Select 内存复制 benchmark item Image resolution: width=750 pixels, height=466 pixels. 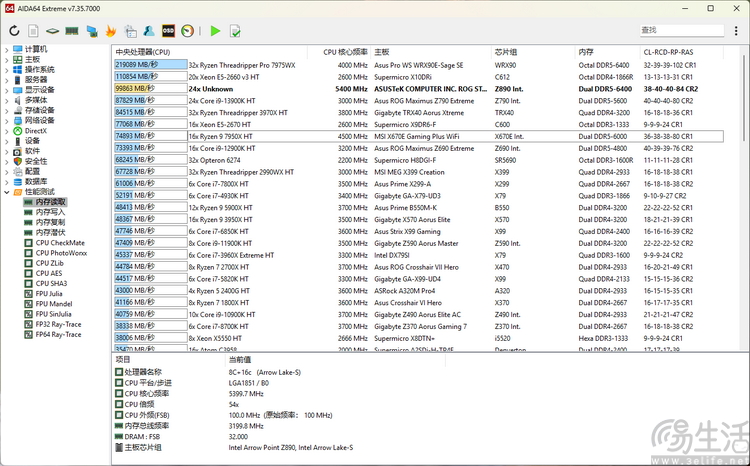click(x=50, y=222)
